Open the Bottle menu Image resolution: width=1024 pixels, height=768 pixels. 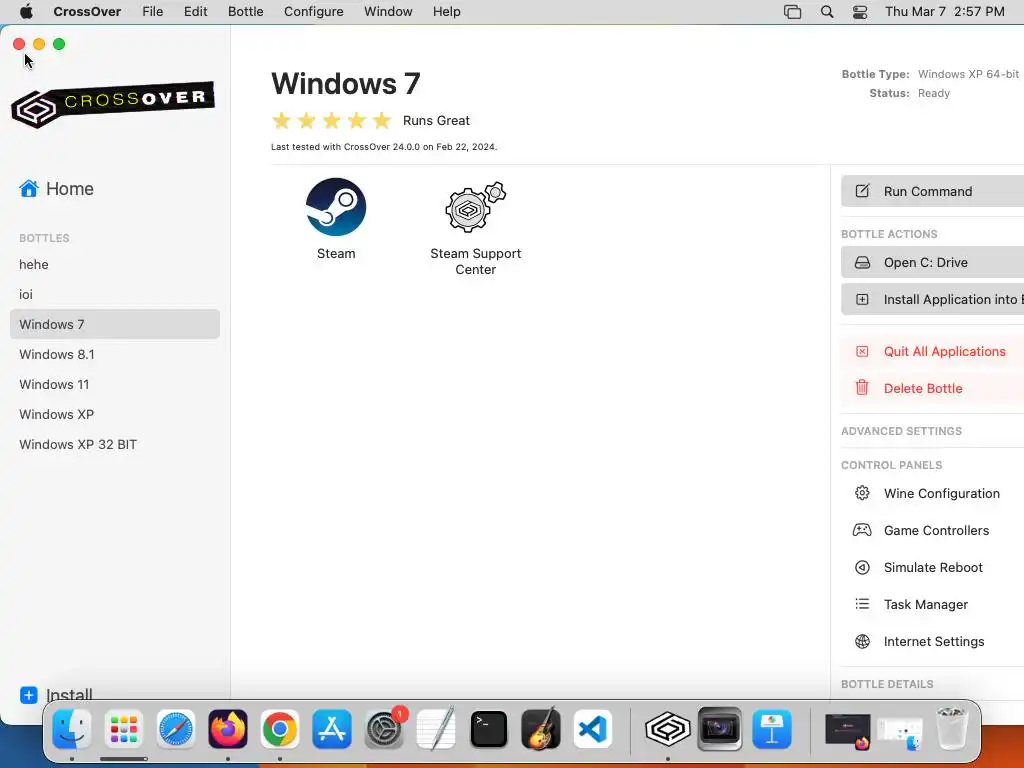(246, 12)
